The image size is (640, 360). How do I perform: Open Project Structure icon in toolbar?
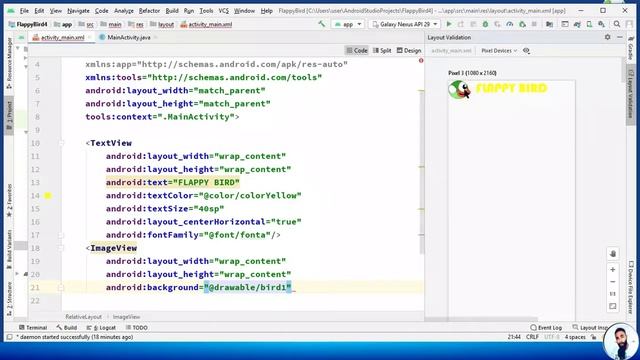click(549, 24)
